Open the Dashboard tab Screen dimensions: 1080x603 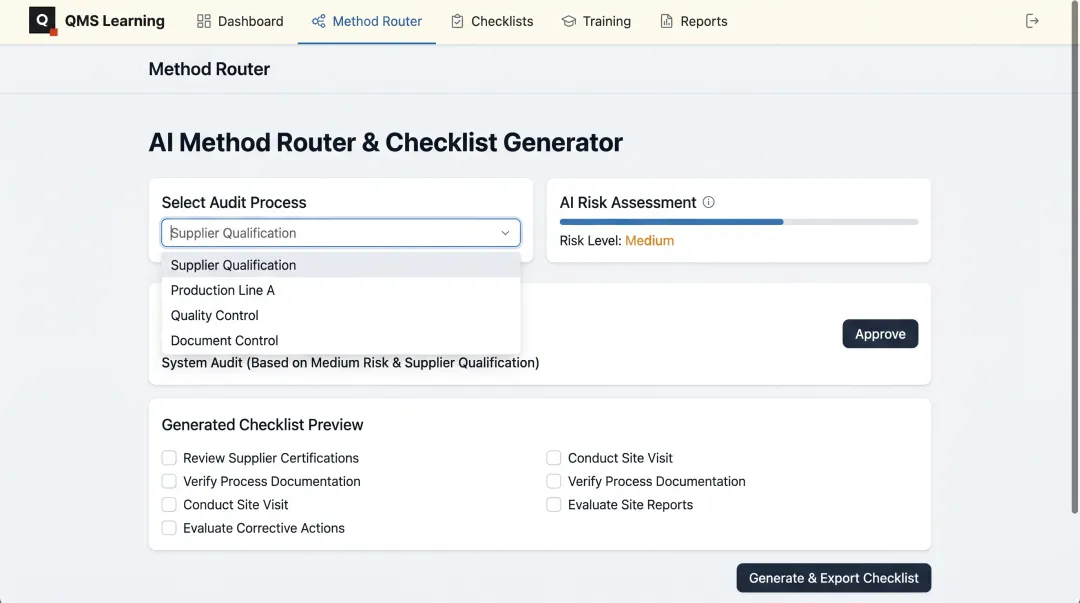coord(240,21)
